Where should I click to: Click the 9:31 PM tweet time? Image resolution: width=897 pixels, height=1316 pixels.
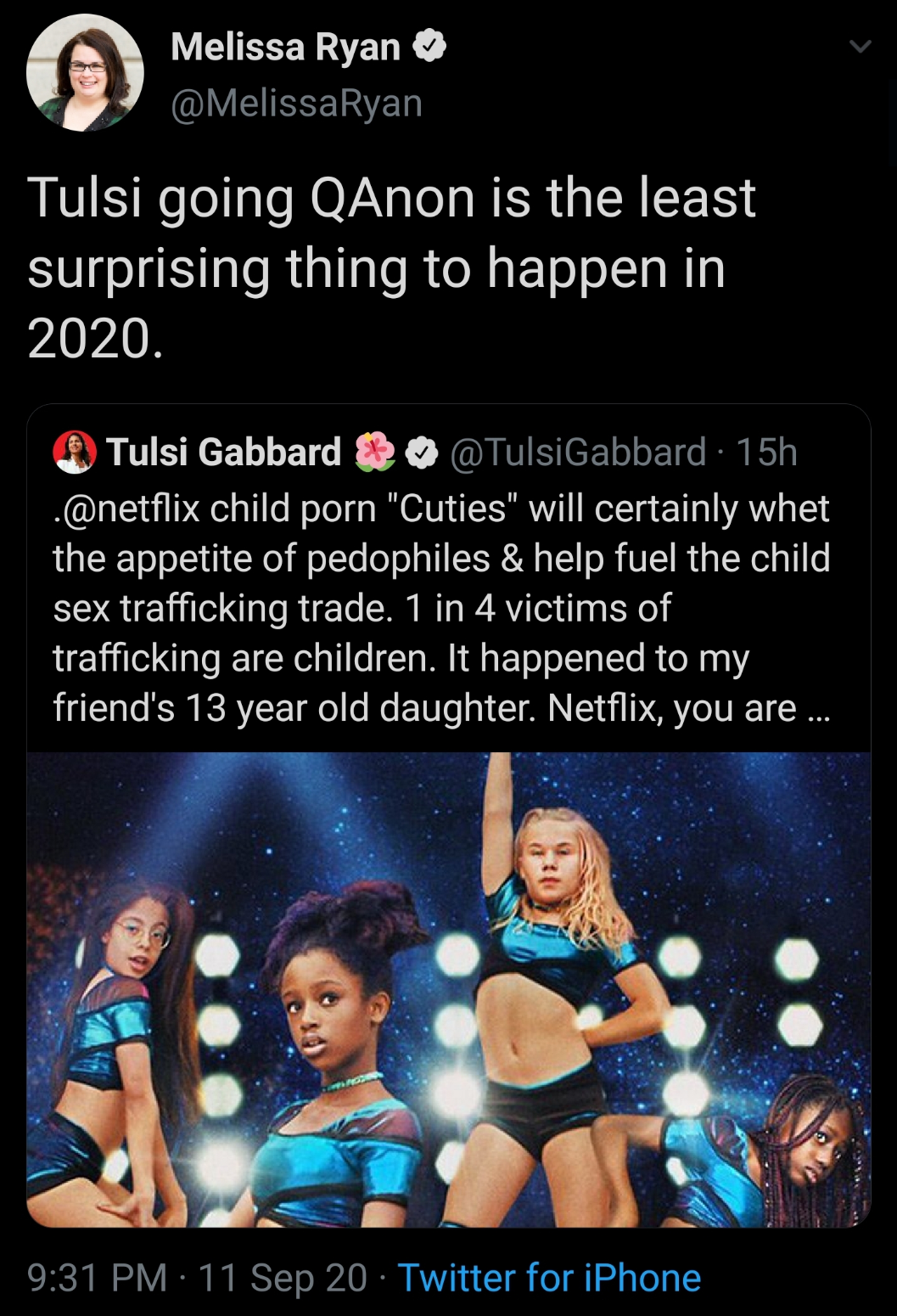click(x=97, y=1278)
